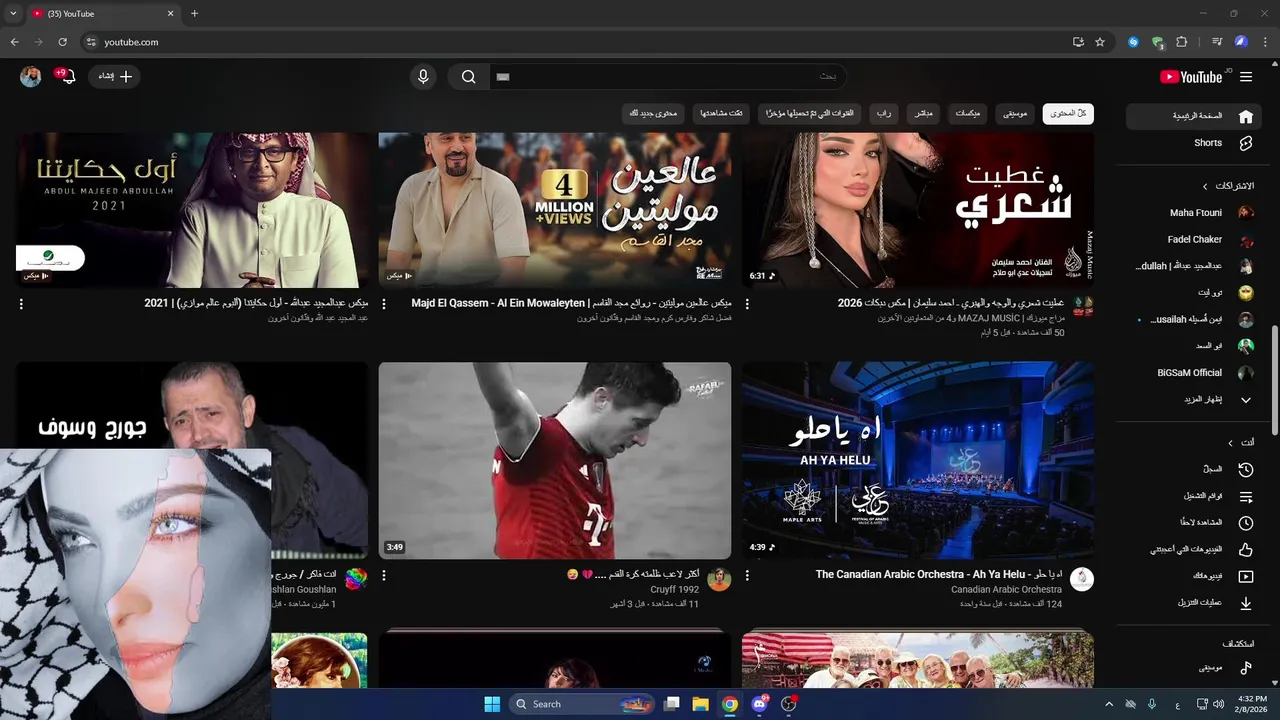Go back in Chrome
1280x720 pixels.
coord(14,42)
